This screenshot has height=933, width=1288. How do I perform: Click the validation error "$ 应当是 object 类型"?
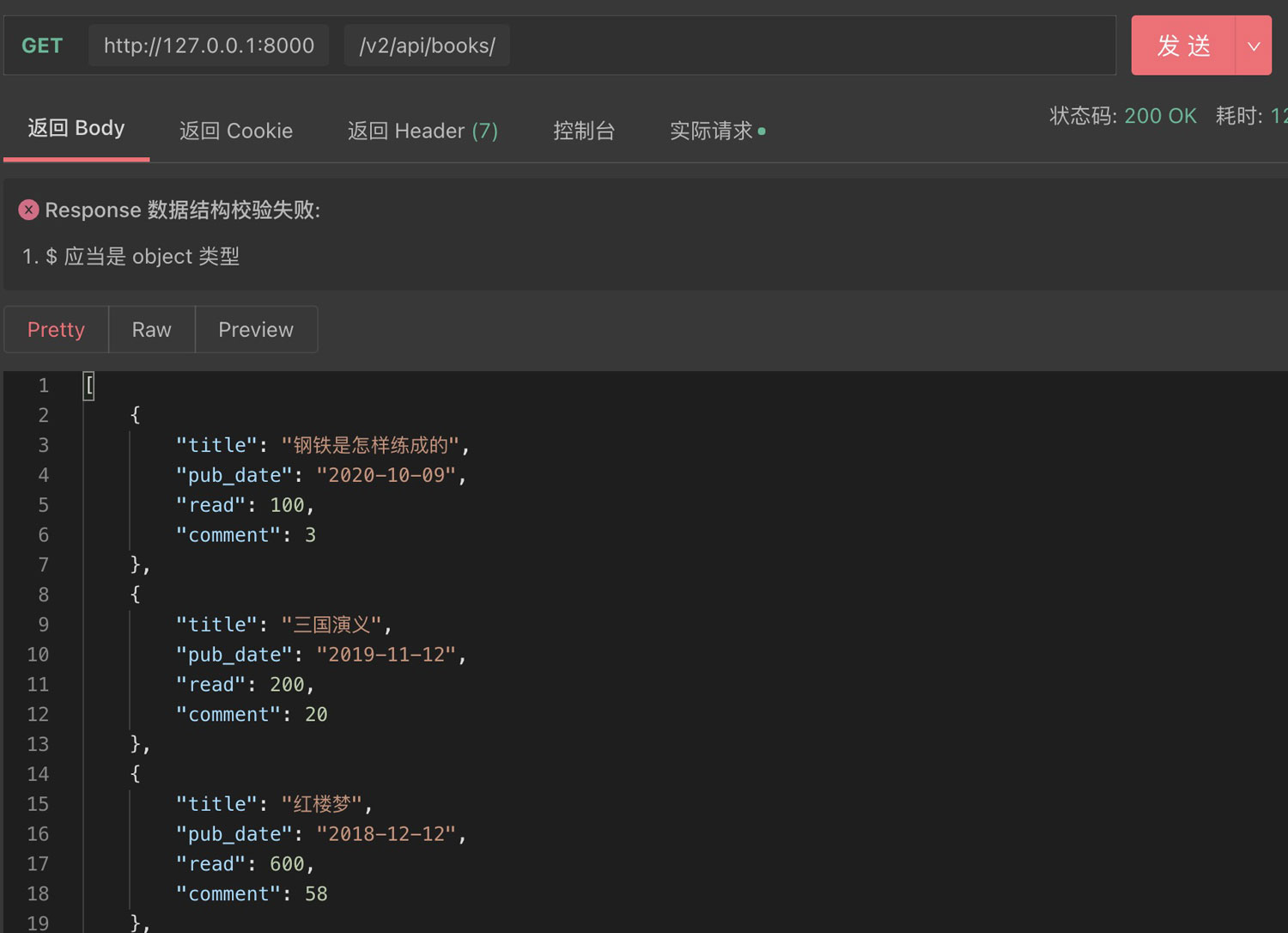[142, 257]
